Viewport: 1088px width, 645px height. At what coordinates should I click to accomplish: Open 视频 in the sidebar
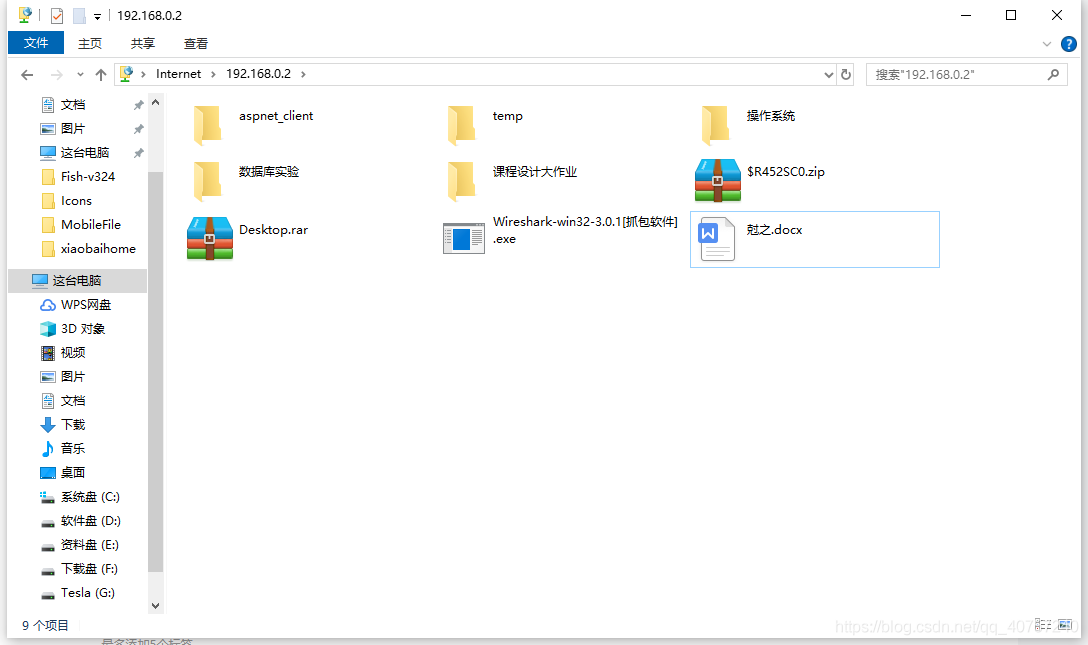pos(63,353)
